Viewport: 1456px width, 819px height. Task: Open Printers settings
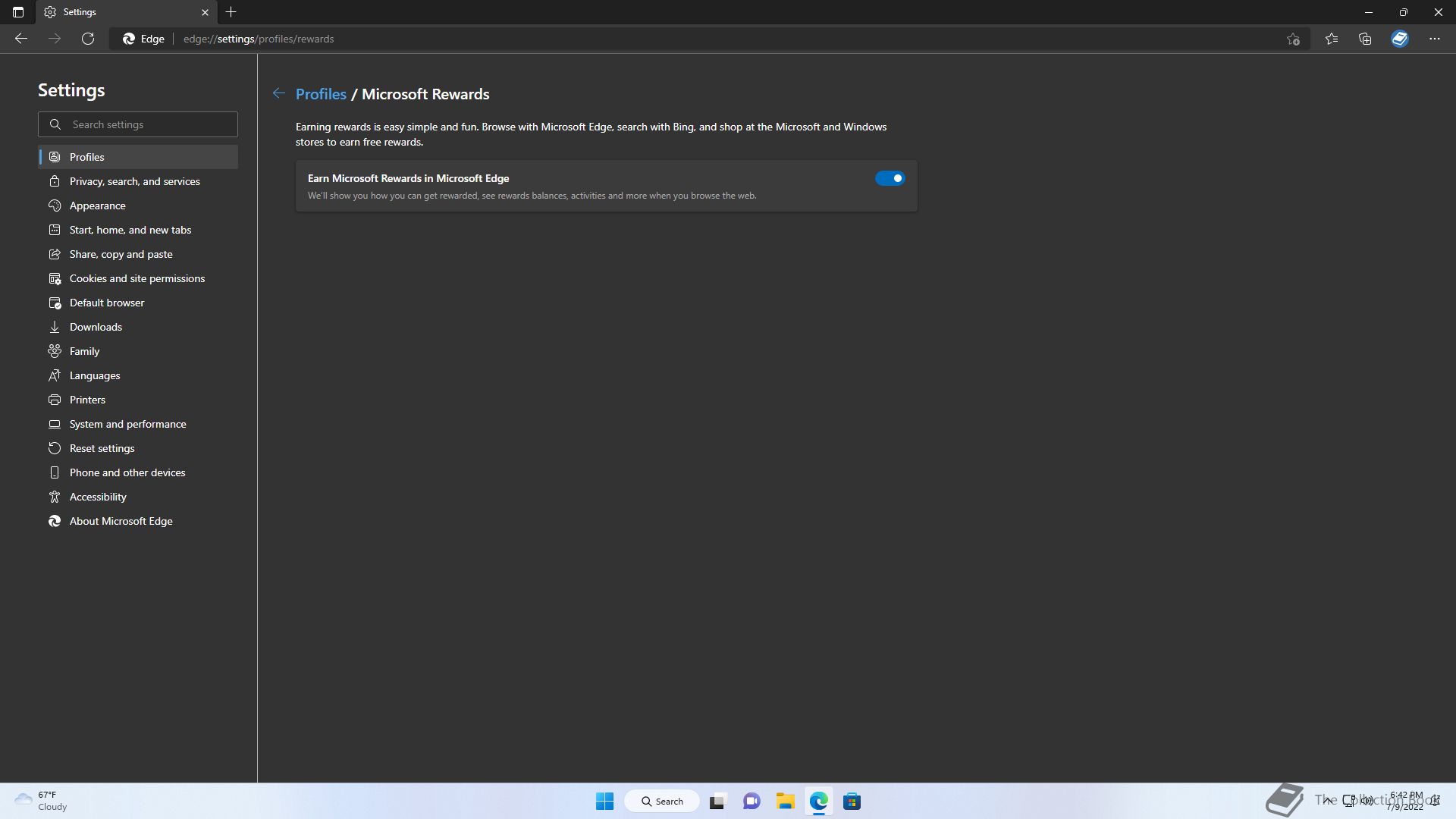click(x=138, y=400)
